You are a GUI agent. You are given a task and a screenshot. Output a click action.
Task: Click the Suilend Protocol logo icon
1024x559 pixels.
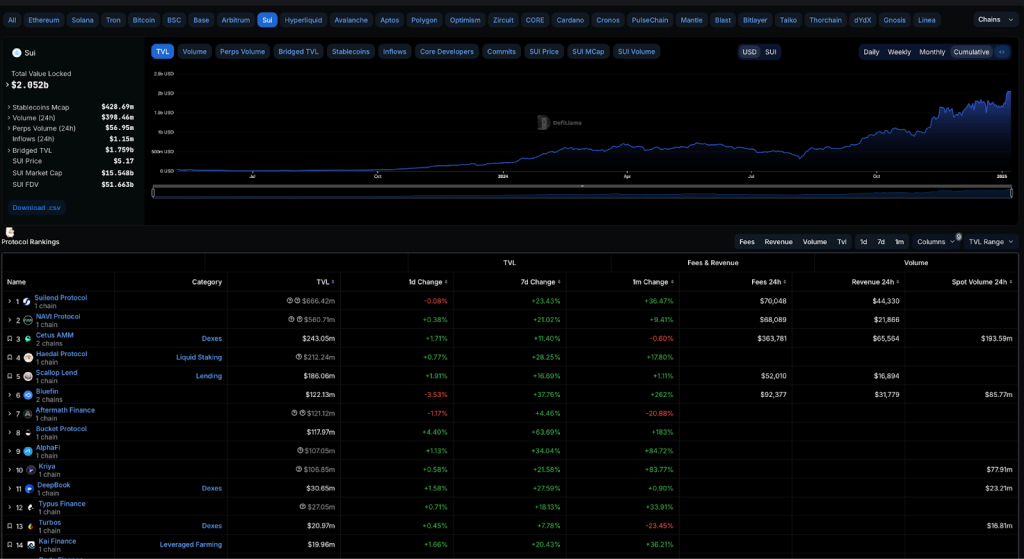point(27,302)
